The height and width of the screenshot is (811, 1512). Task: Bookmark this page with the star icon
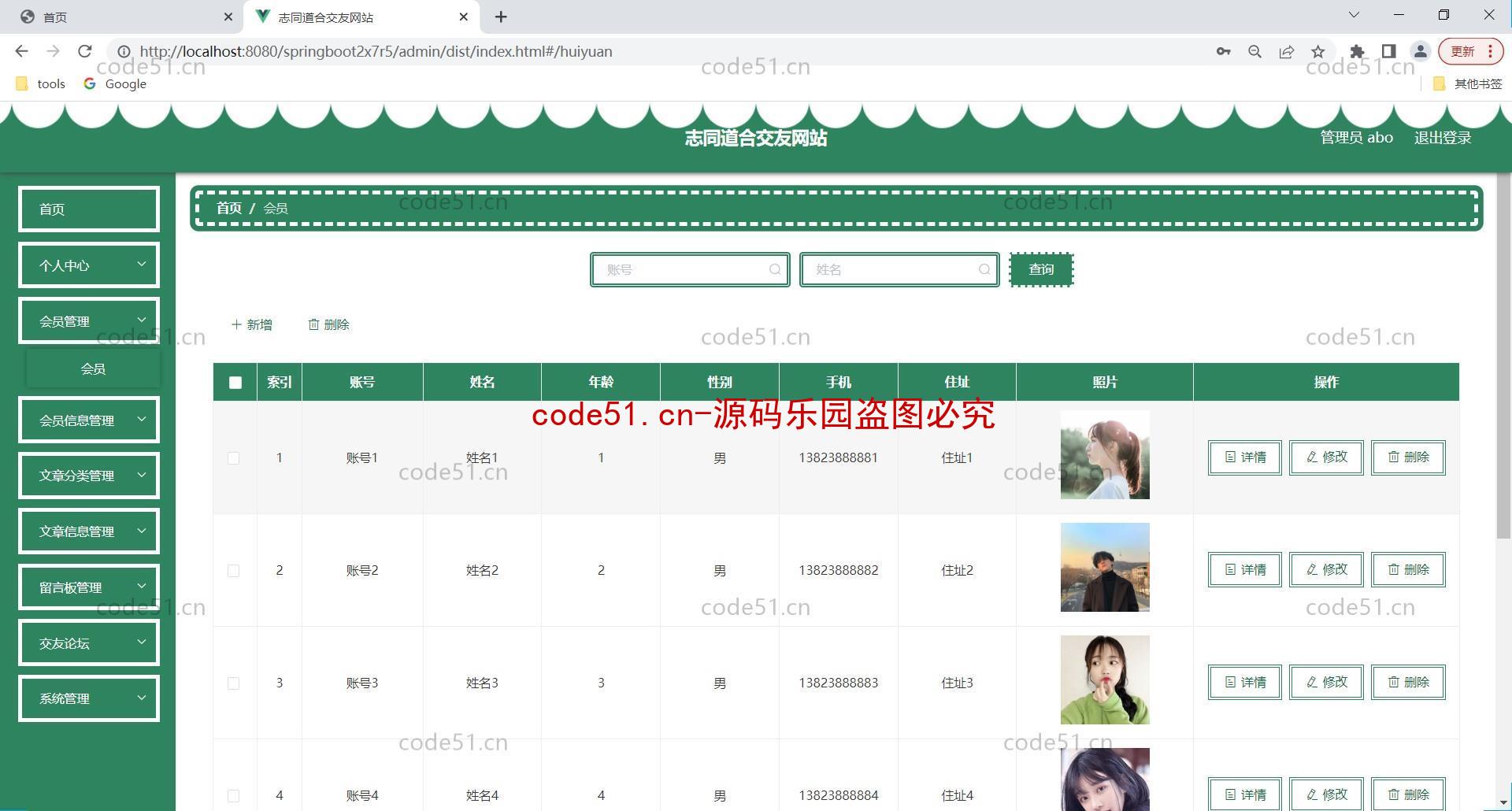pos(1317,51)
